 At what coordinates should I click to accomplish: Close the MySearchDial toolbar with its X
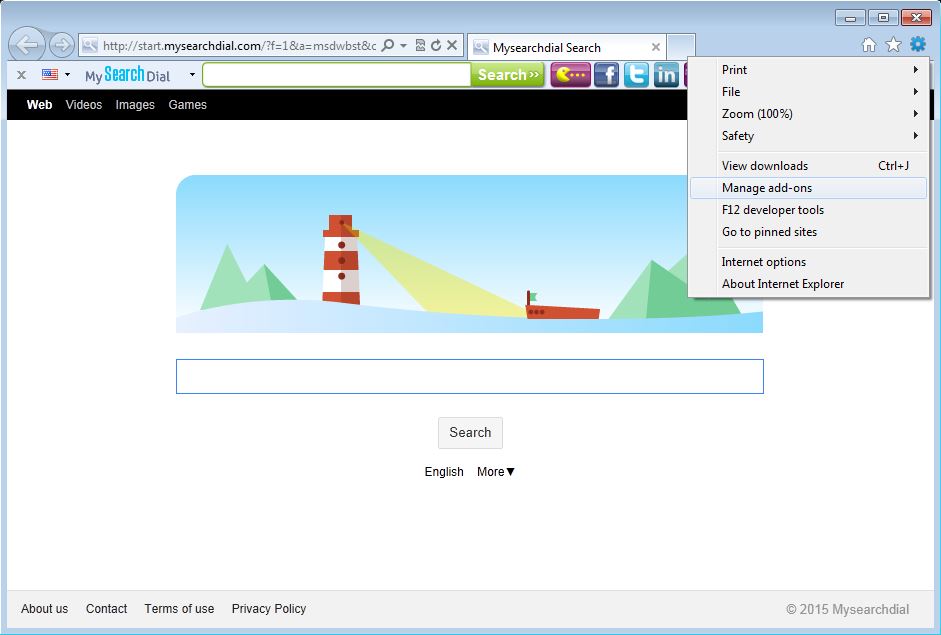(22, 75)
